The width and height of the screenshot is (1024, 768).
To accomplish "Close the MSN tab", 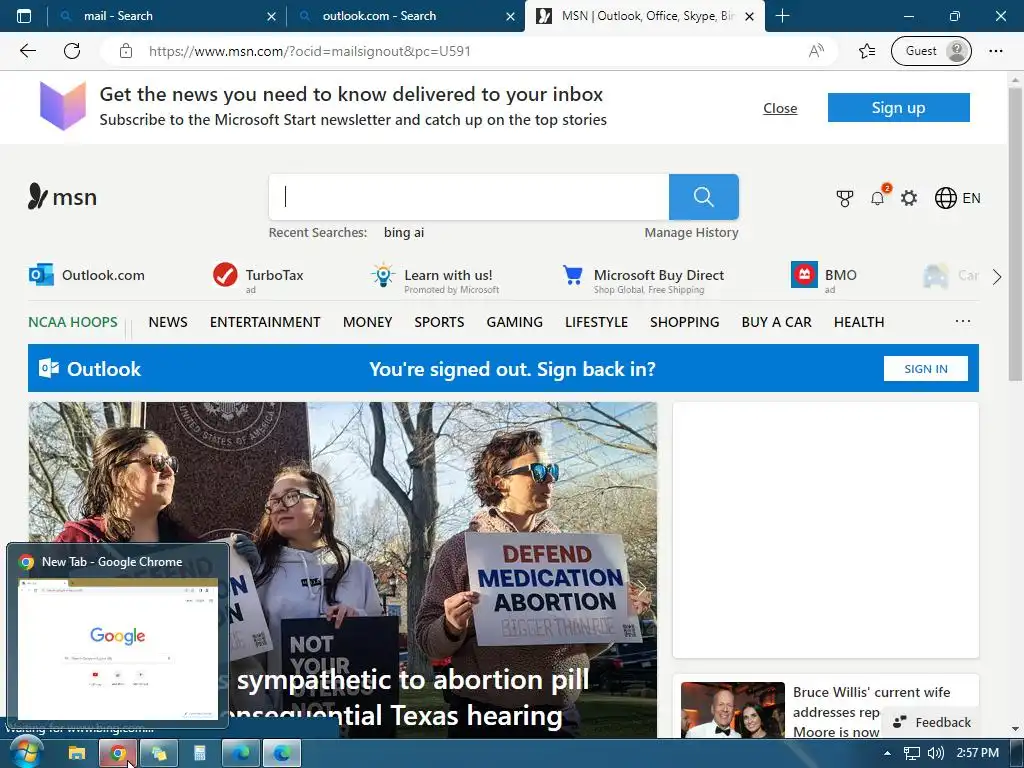I will click(750, 16).
